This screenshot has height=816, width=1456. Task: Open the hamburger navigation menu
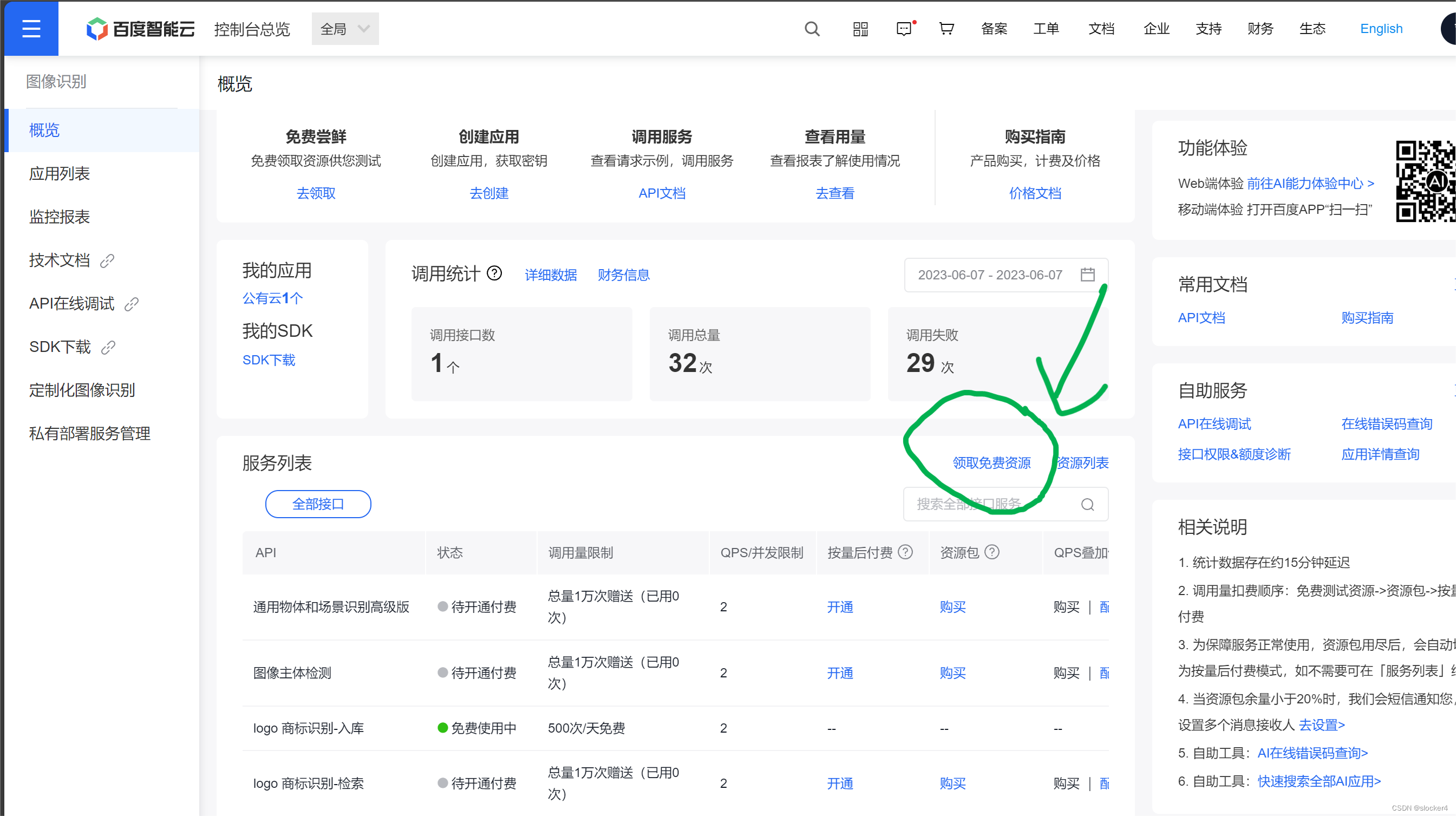[30, 28]
